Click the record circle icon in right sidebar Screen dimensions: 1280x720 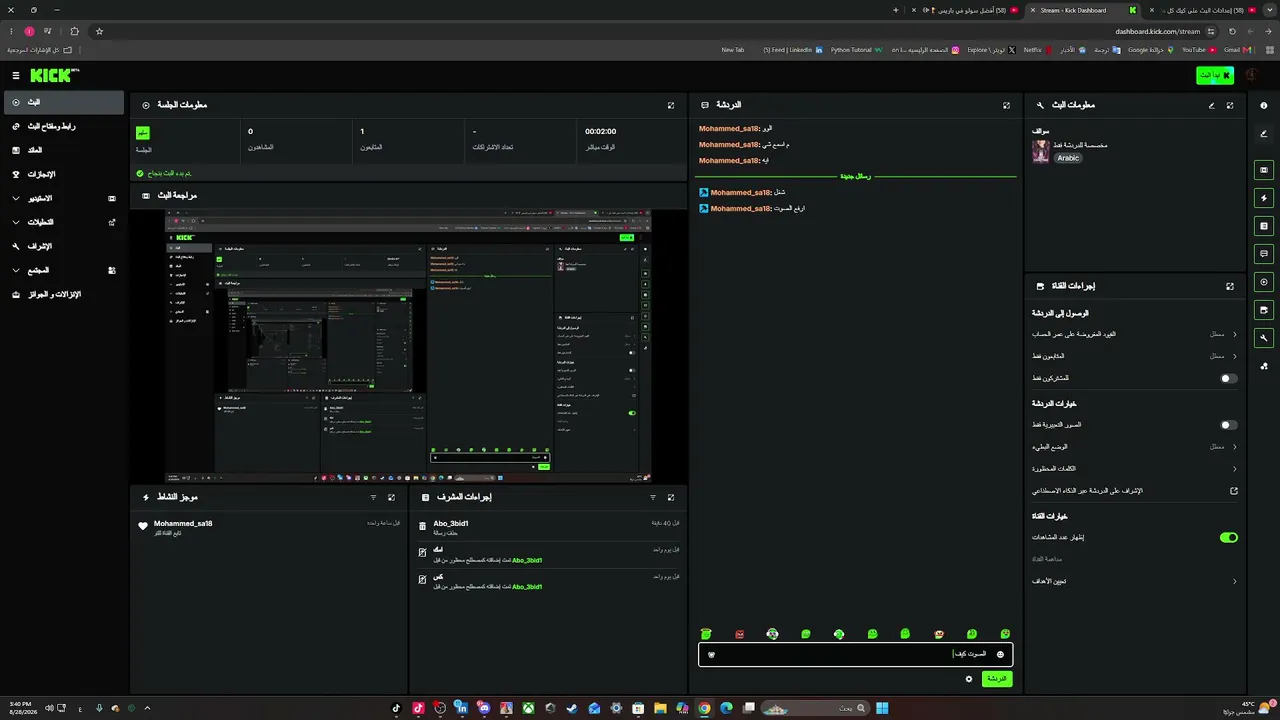1264,282
